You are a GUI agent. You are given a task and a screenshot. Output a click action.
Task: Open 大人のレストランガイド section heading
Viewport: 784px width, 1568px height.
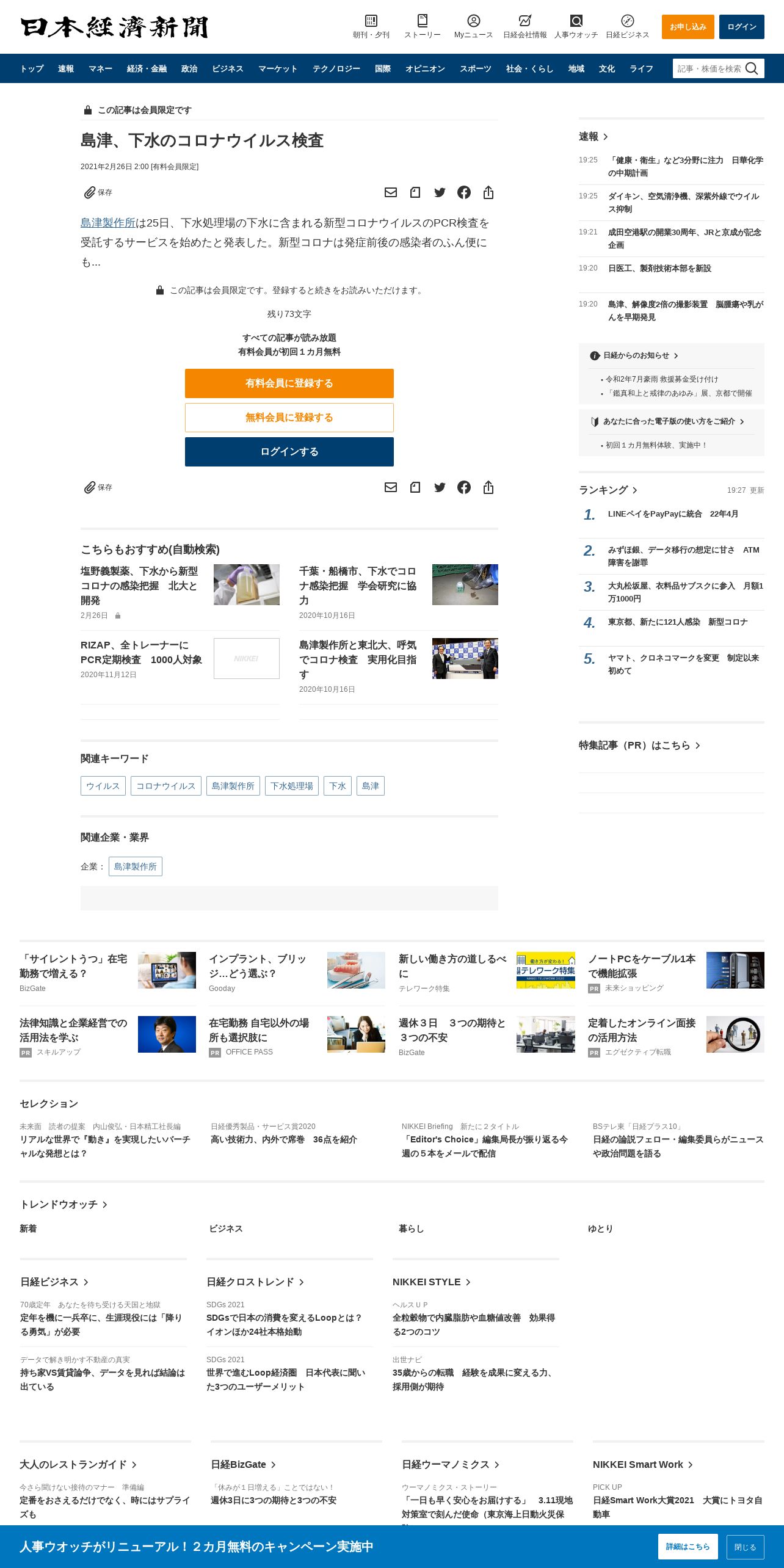78,1464
